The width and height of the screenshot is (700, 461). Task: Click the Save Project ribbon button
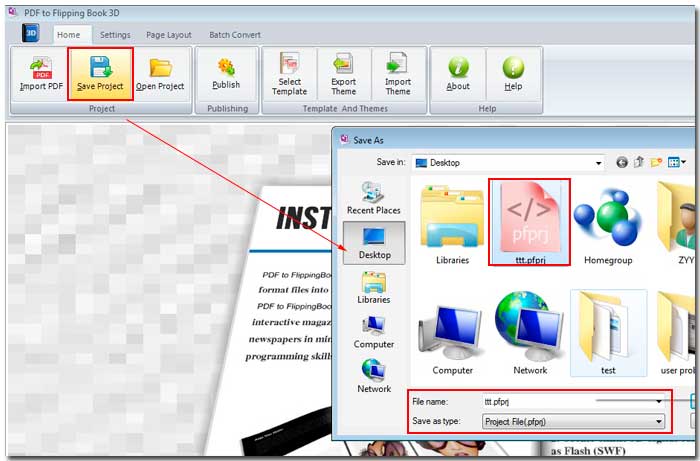100,74
